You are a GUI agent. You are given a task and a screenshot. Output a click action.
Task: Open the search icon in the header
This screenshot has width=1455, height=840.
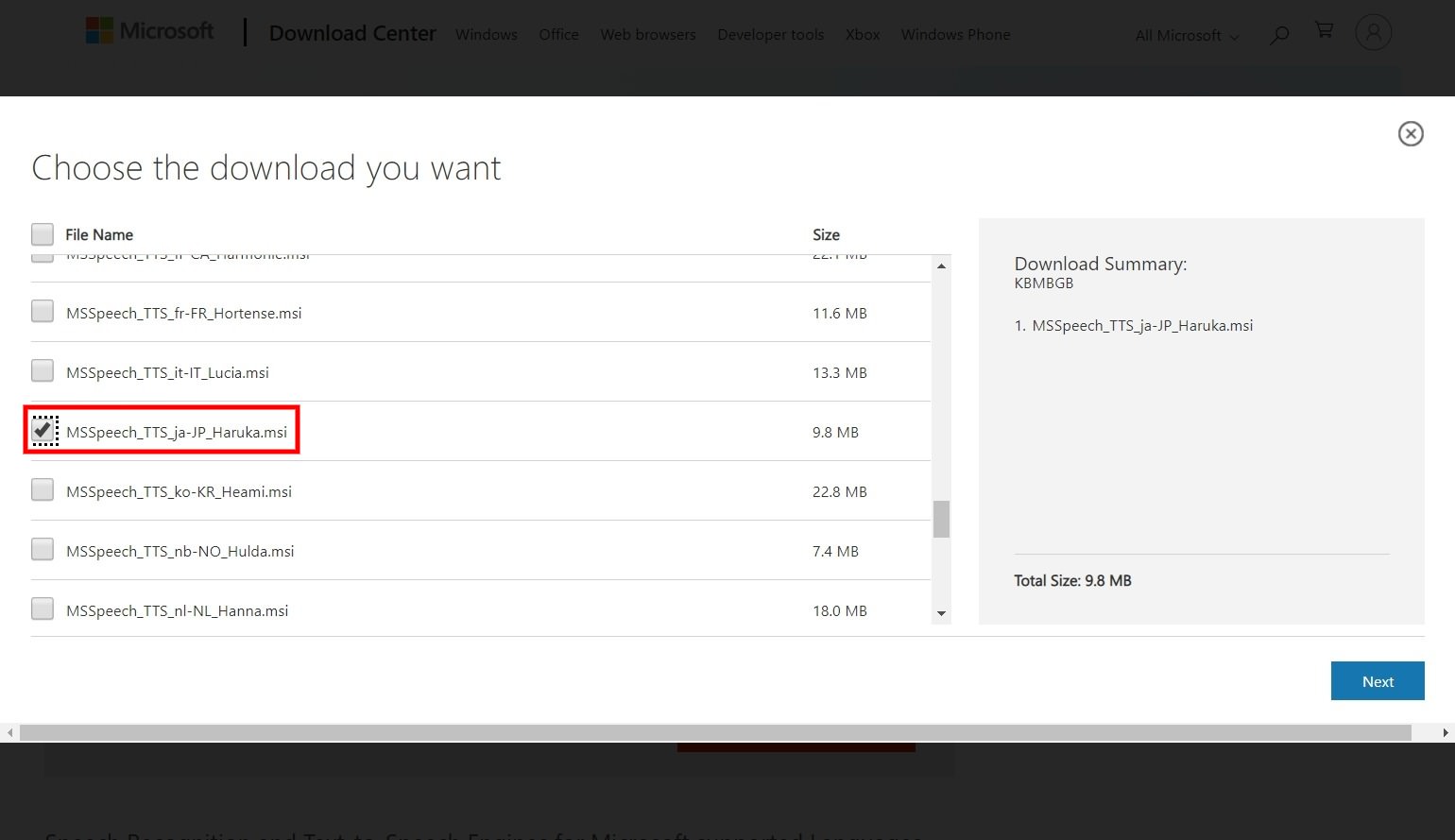[1279, 34]
